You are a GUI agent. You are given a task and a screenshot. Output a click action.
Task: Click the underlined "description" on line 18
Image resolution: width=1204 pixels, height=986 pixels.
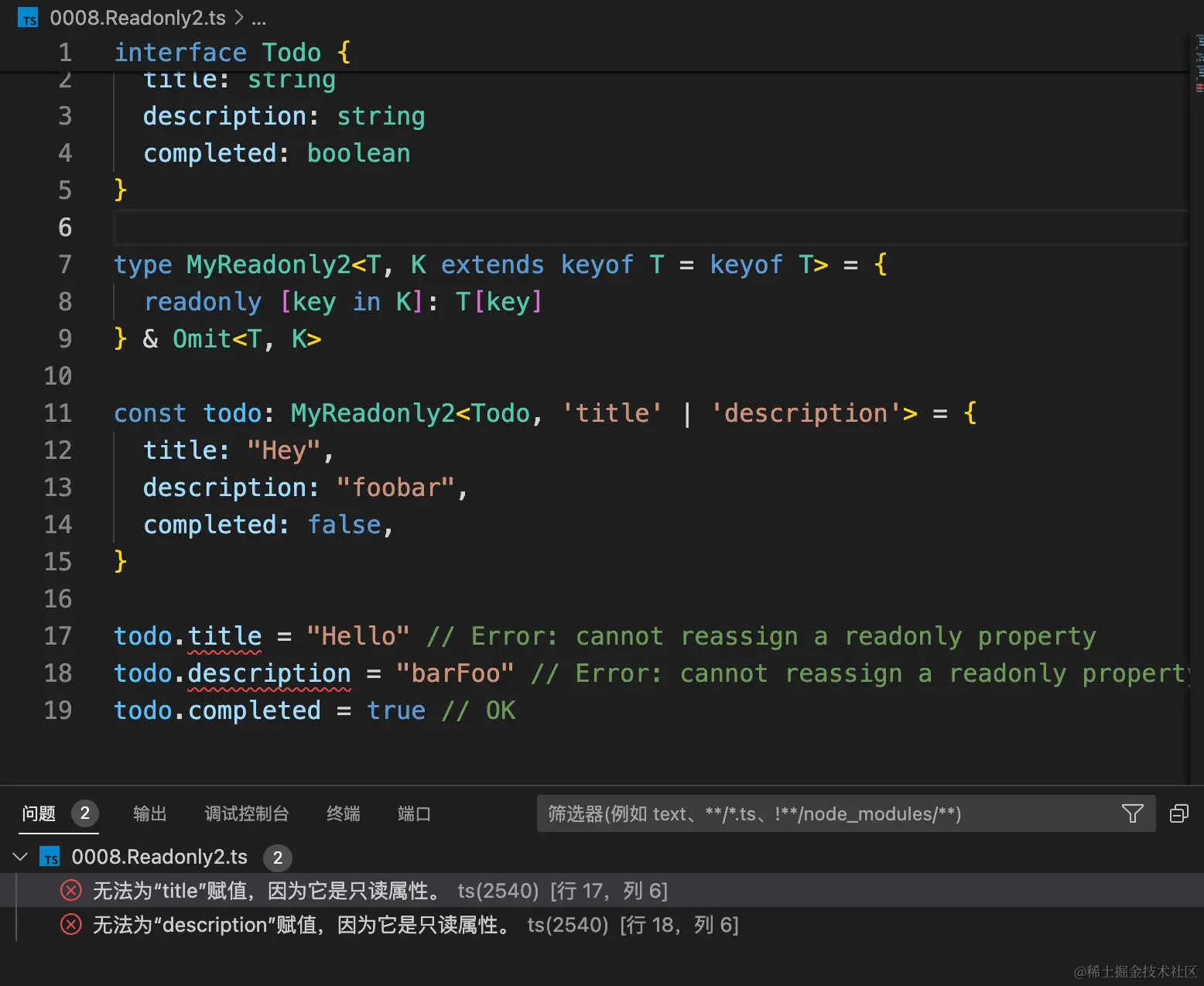point(269,673)
